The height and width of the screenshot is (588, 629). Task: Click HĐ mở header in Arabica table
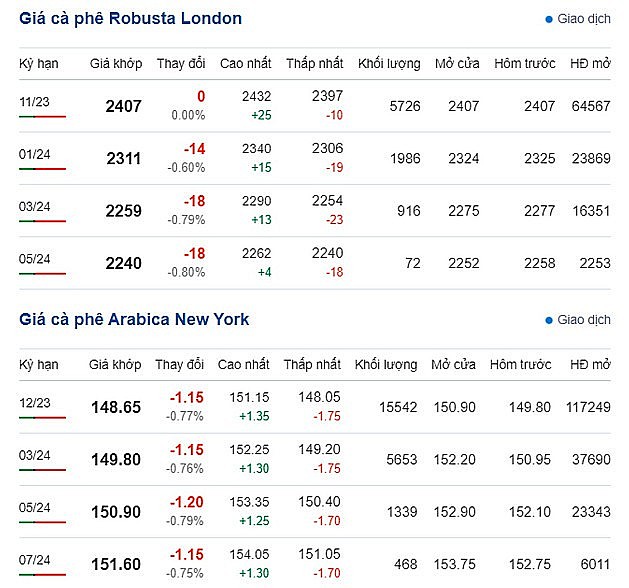(x=590, y=364)
